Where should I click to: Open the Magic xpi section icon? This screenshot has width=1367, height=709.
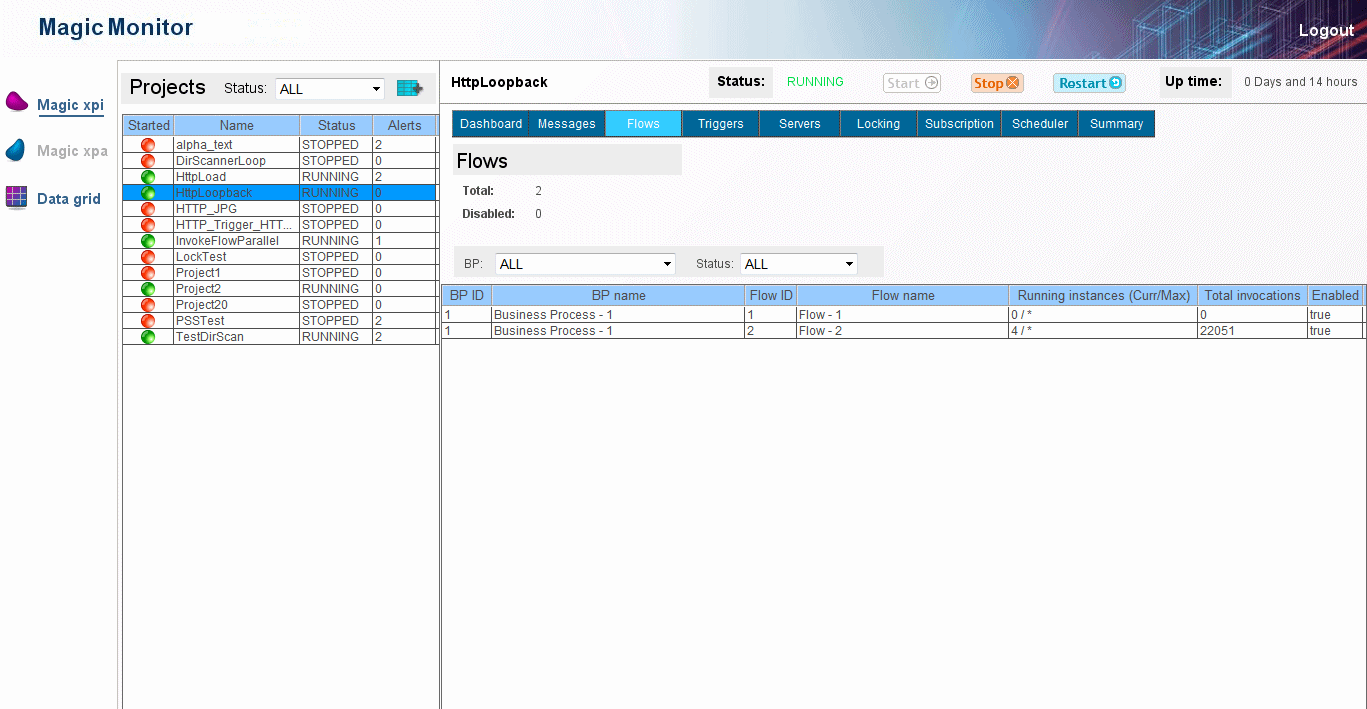pyautogui.click(x=16, y=101)
